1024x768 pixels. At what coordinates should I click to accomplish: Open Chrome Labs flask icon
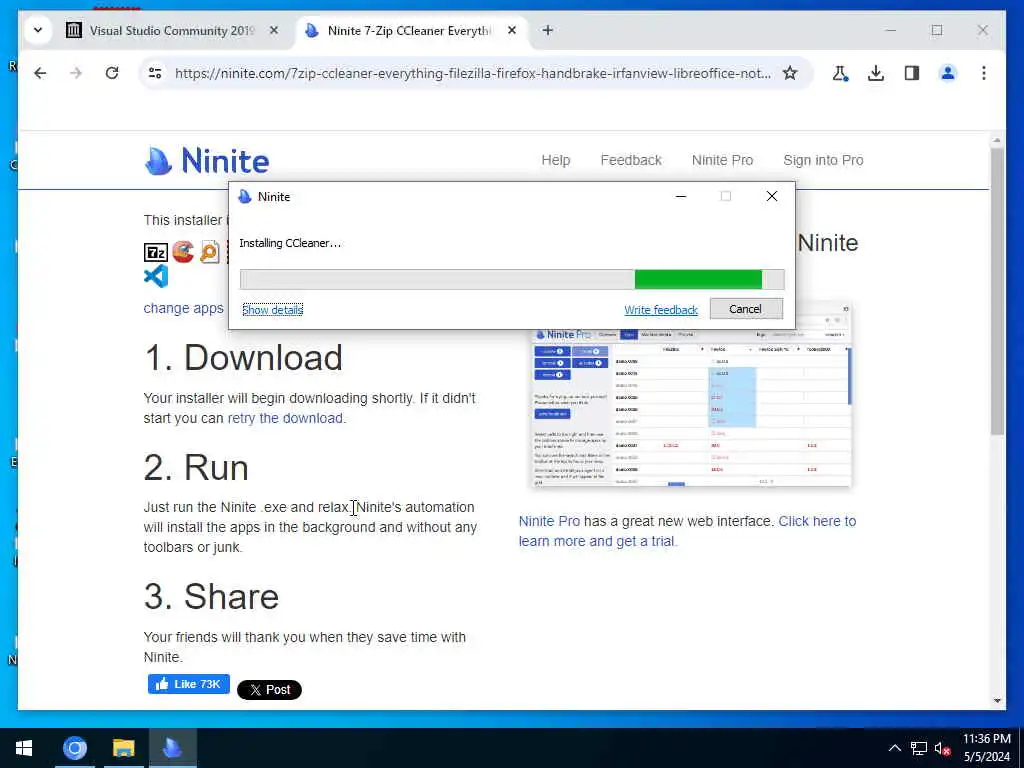pyautogui.click(x=840, y=73)
